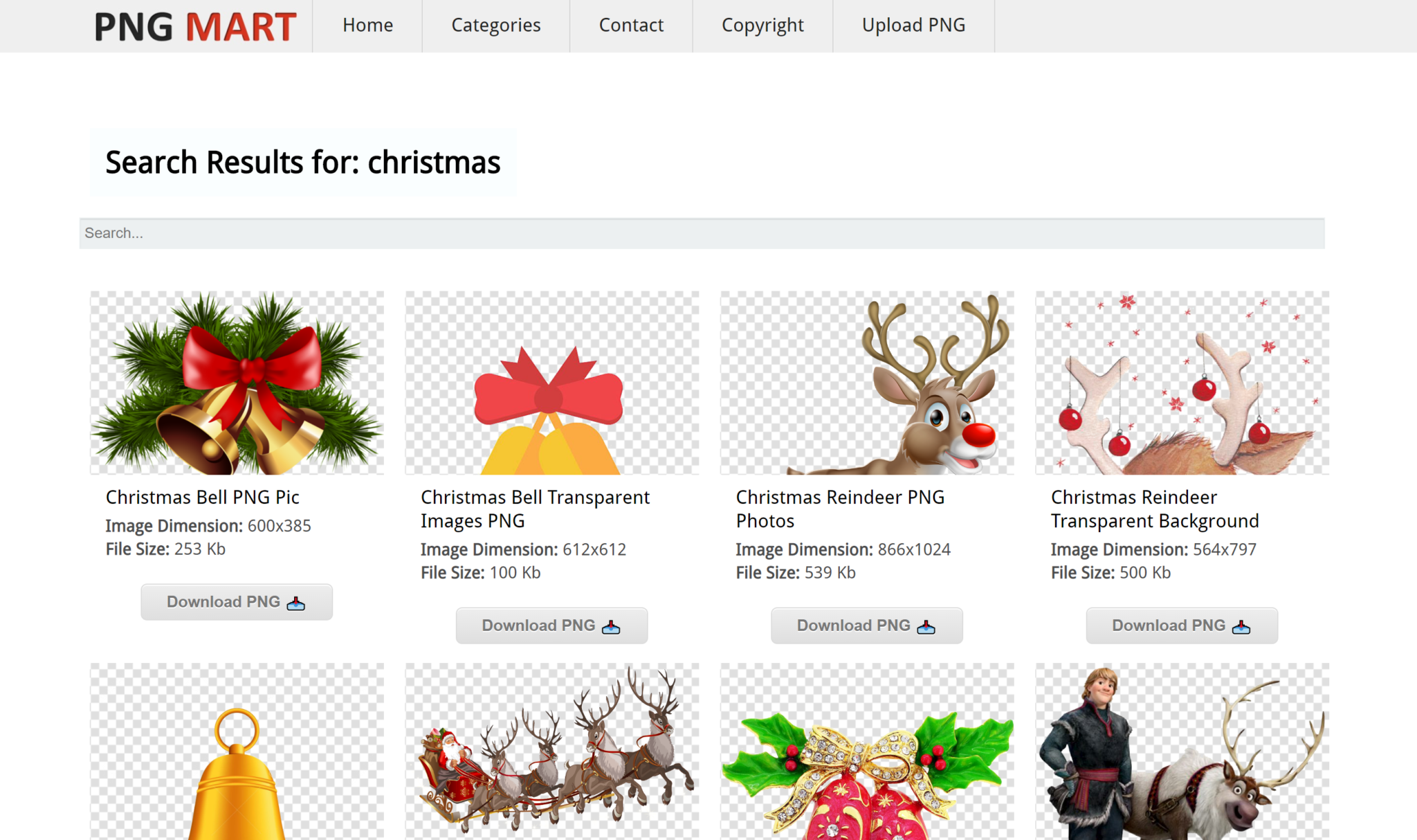Click the 253 Kb file size text
The height and width of the screenshot is (840, 1417).
point(200,549)
